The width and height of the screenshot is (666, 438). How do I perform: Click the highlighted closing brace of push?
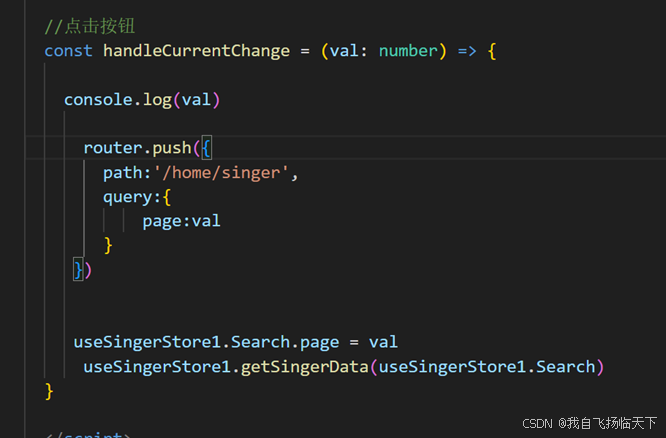[79, 270]
